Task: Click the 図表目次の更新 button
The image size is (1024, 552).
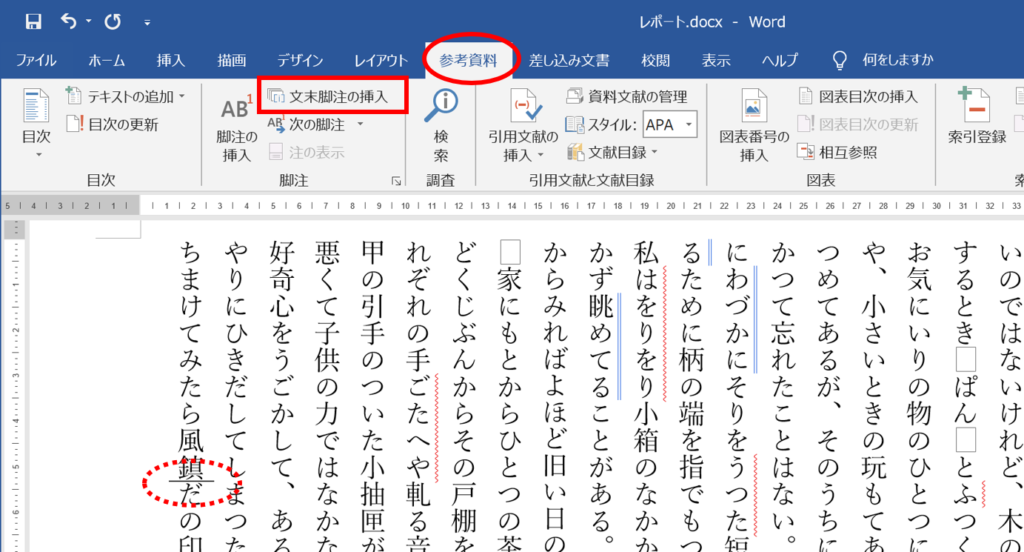Action: [858, 124]
